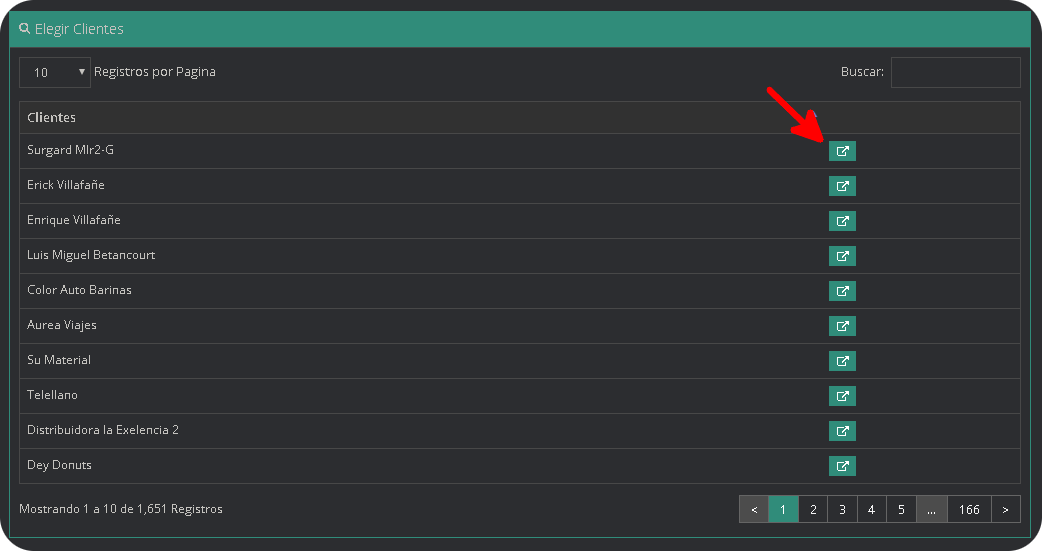Viewport: 1042px width, 551px height.
Task: Go to last page 166
Action: (x=969, y=509)
